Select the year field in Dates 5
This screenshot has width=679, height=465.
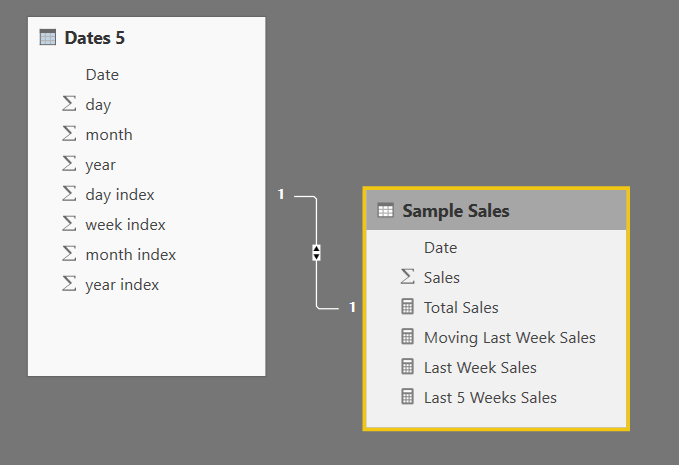point(100,165)
